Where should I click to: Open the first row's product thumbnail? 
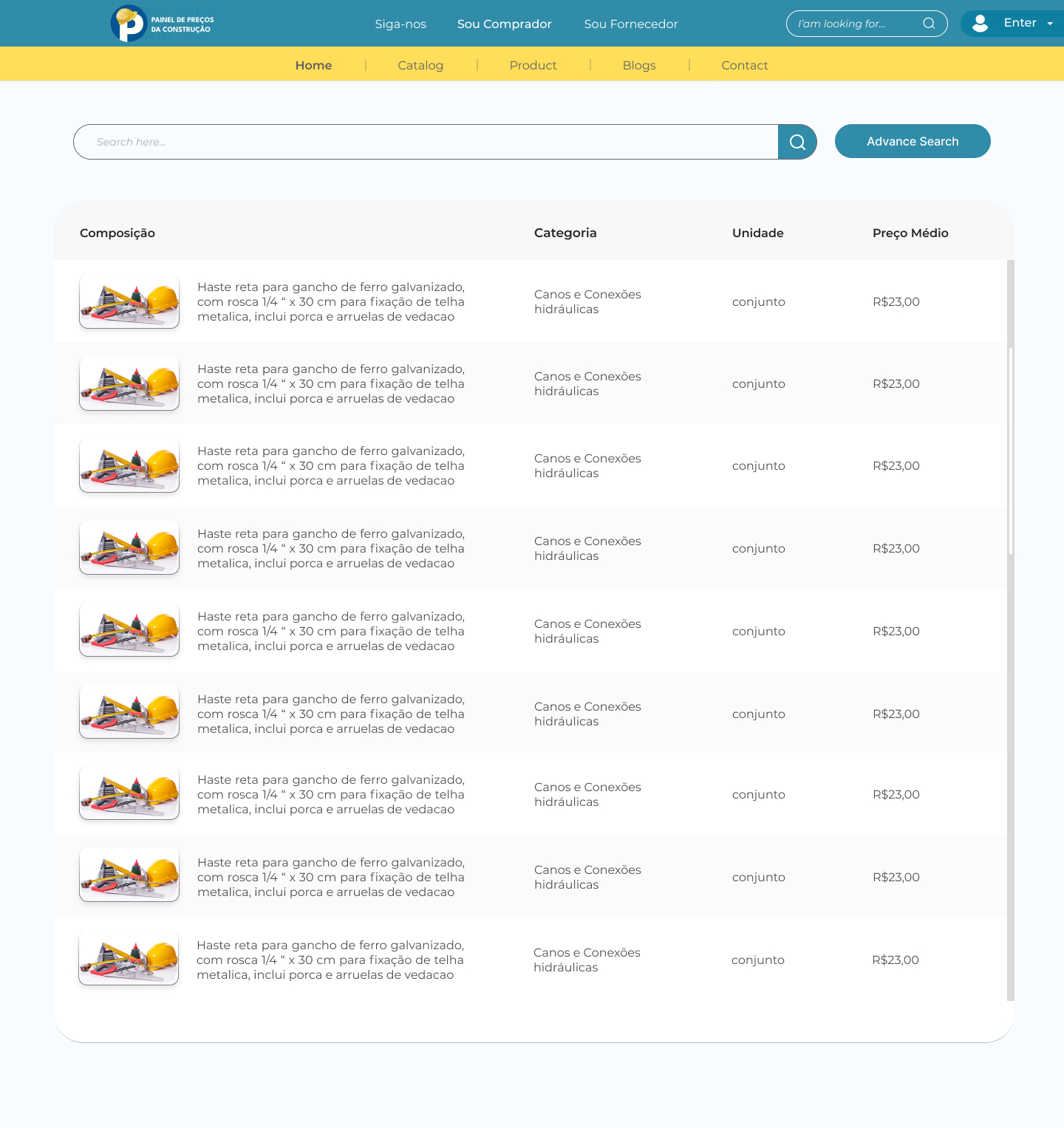(x=129, y=301)
